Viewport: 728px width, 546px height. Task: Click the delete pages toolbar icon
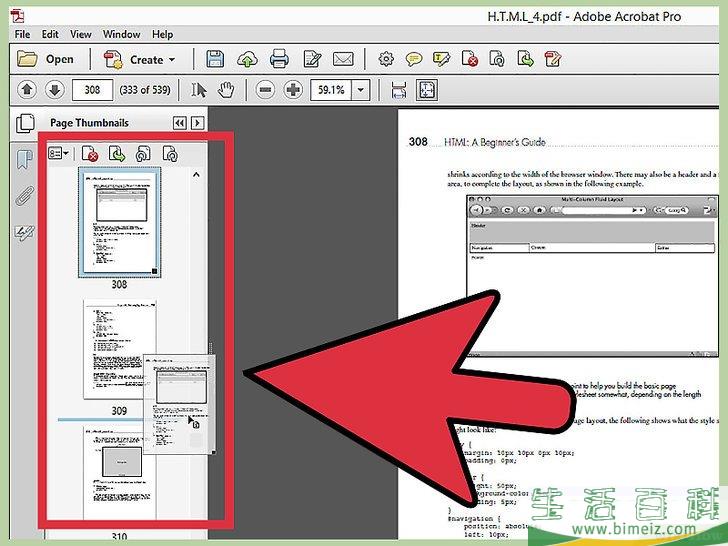click(469, 59)
